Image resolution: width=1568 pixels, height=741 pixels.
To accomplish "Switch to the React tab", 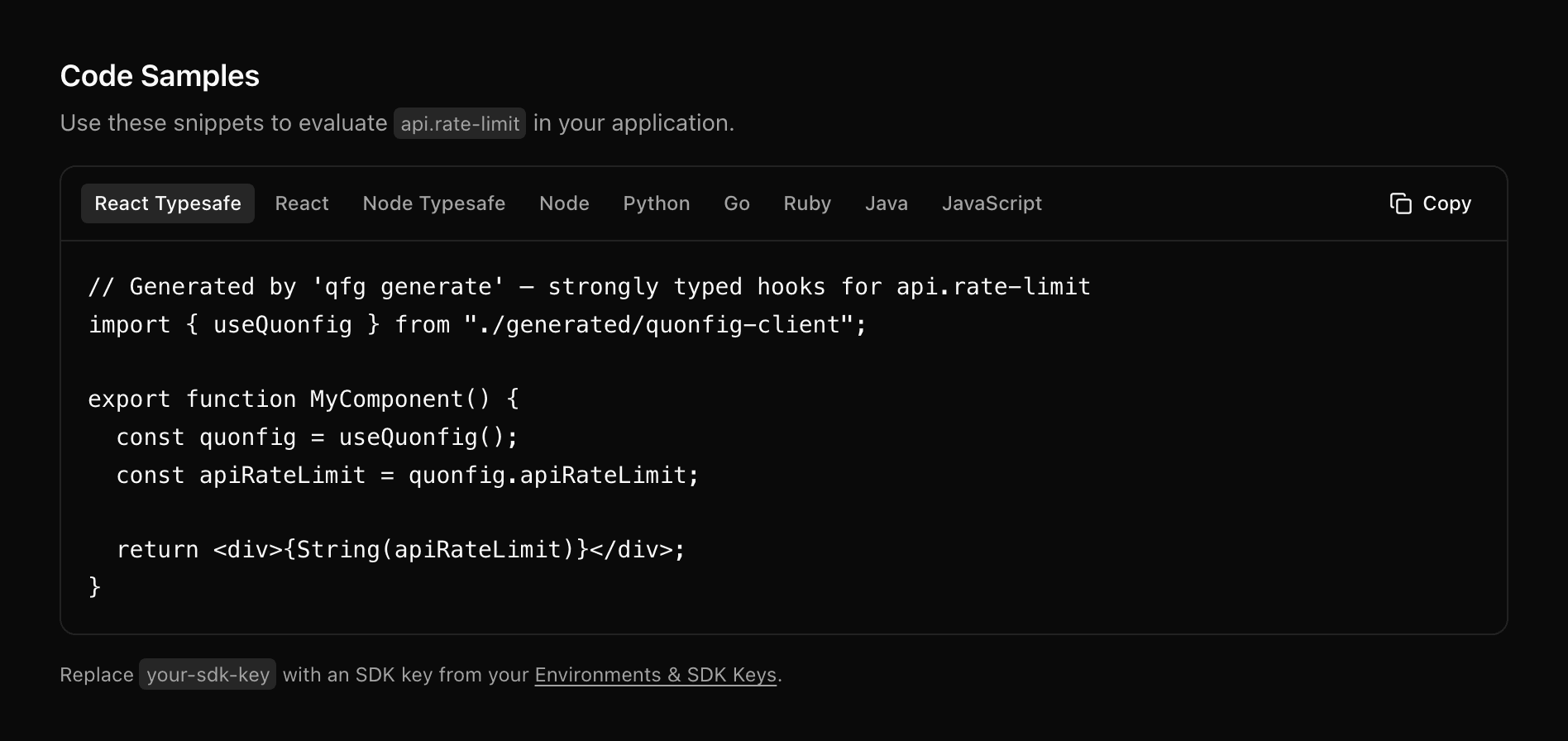I will coord(302,203).
